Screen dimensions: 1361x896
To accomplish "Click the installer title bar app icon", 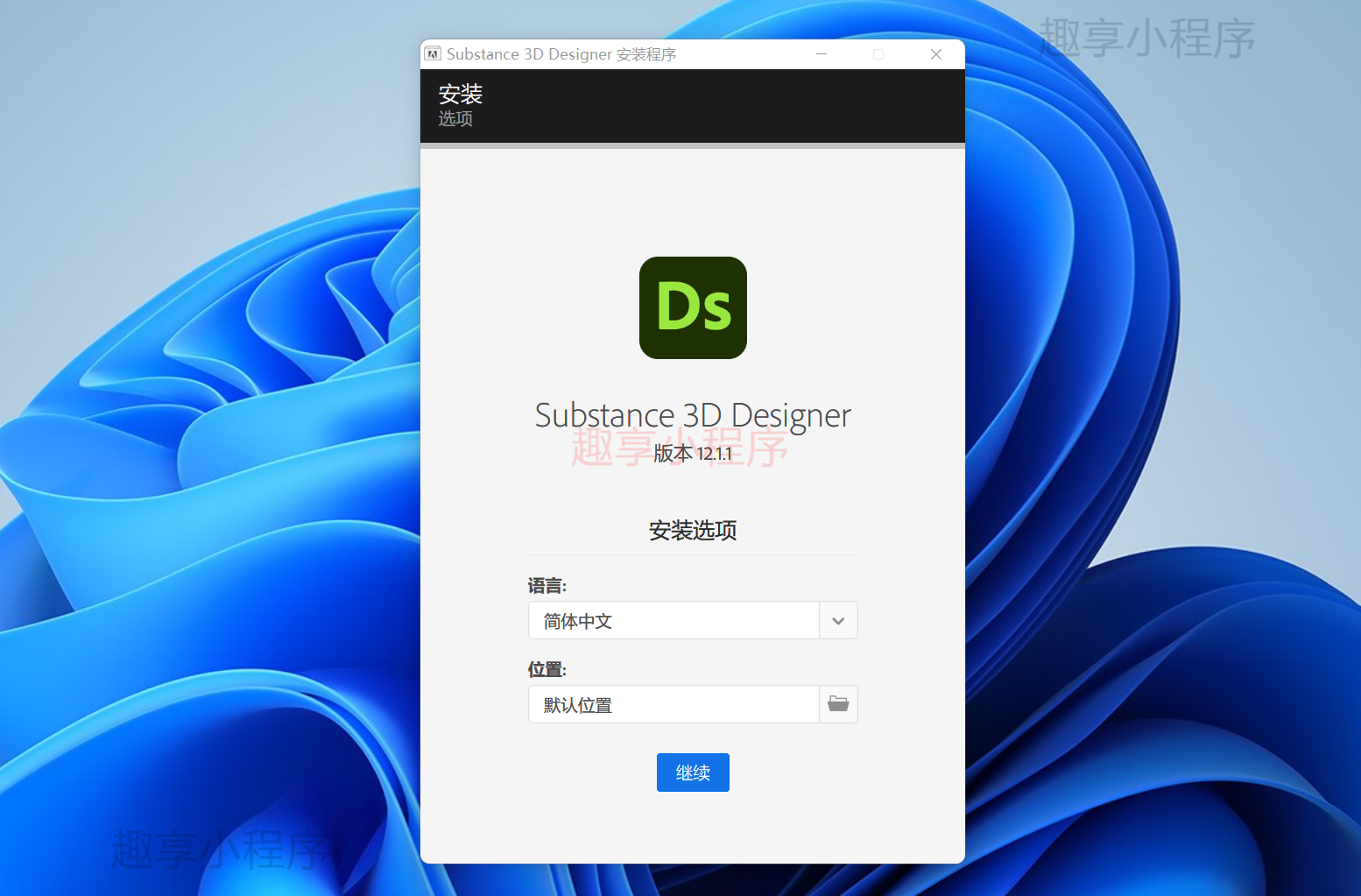I will (433, 54).
